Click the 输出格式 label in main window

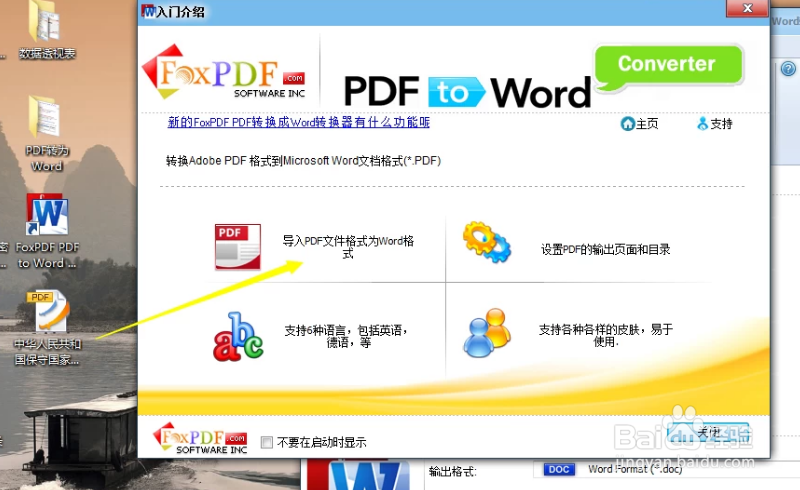tap(453, 471)
